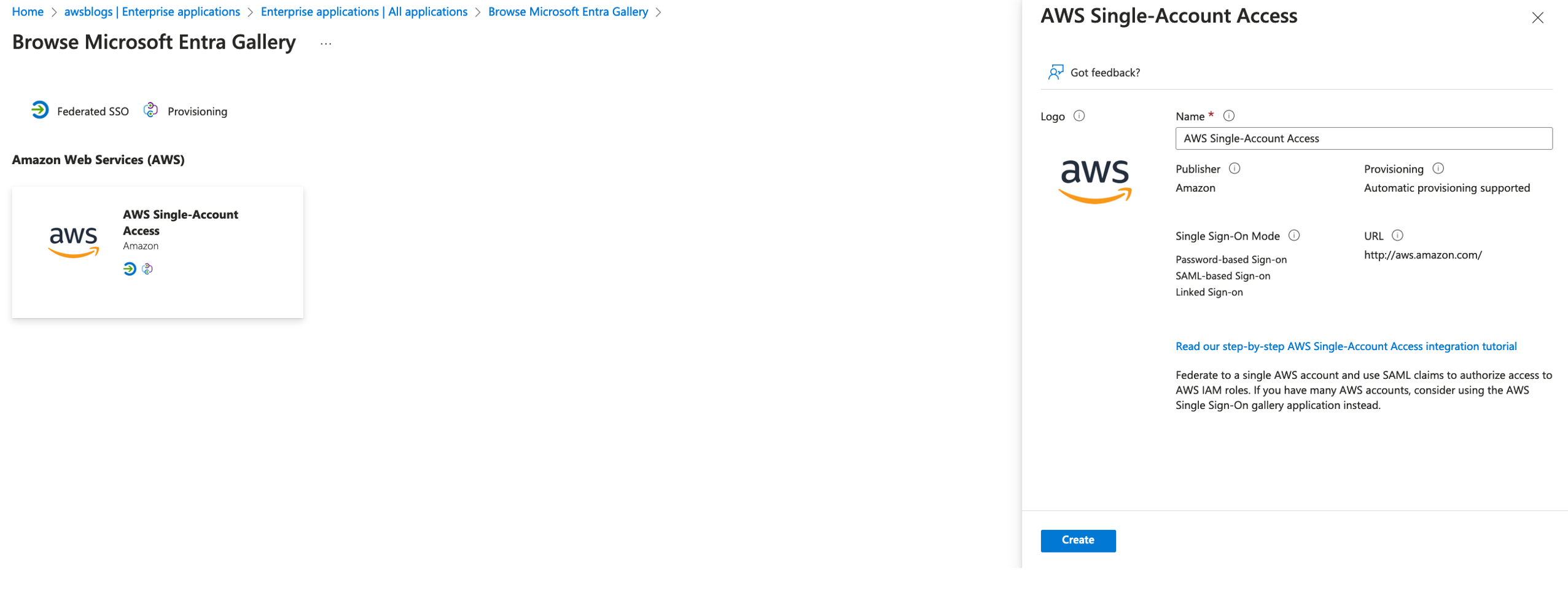Screen dimensions: 1568x603
Task: Navigate to Home via breadcrumb
Action: tap(28, 11)
